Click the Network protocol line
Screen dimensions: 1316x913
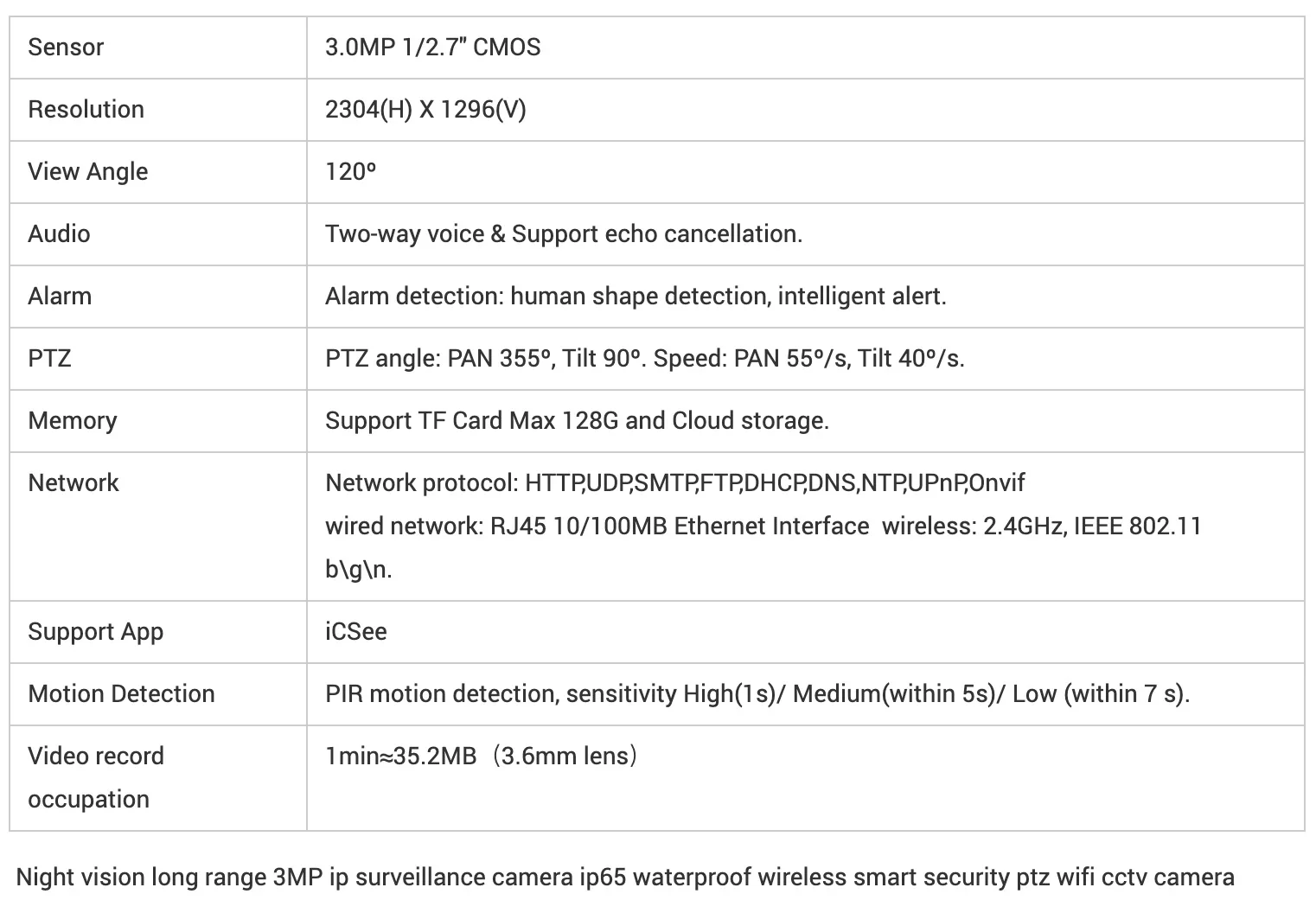coord(675,482)
